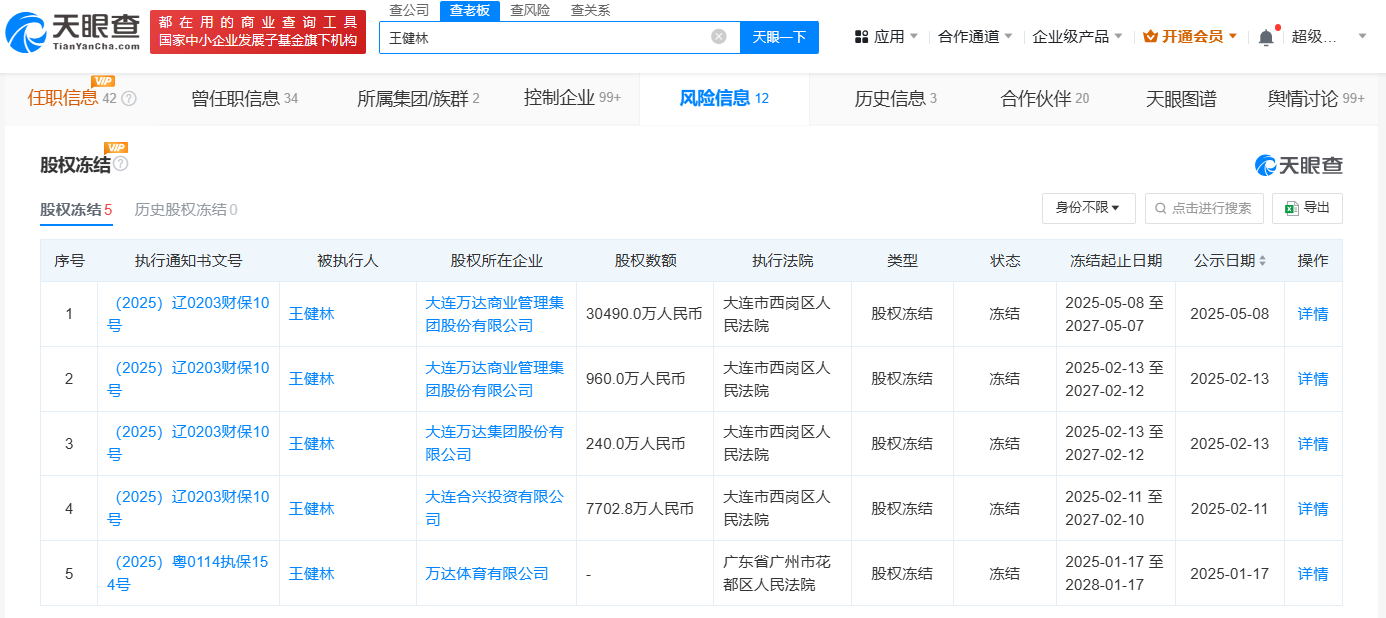Click the blue 天眼一下 search button

[779, 36]
